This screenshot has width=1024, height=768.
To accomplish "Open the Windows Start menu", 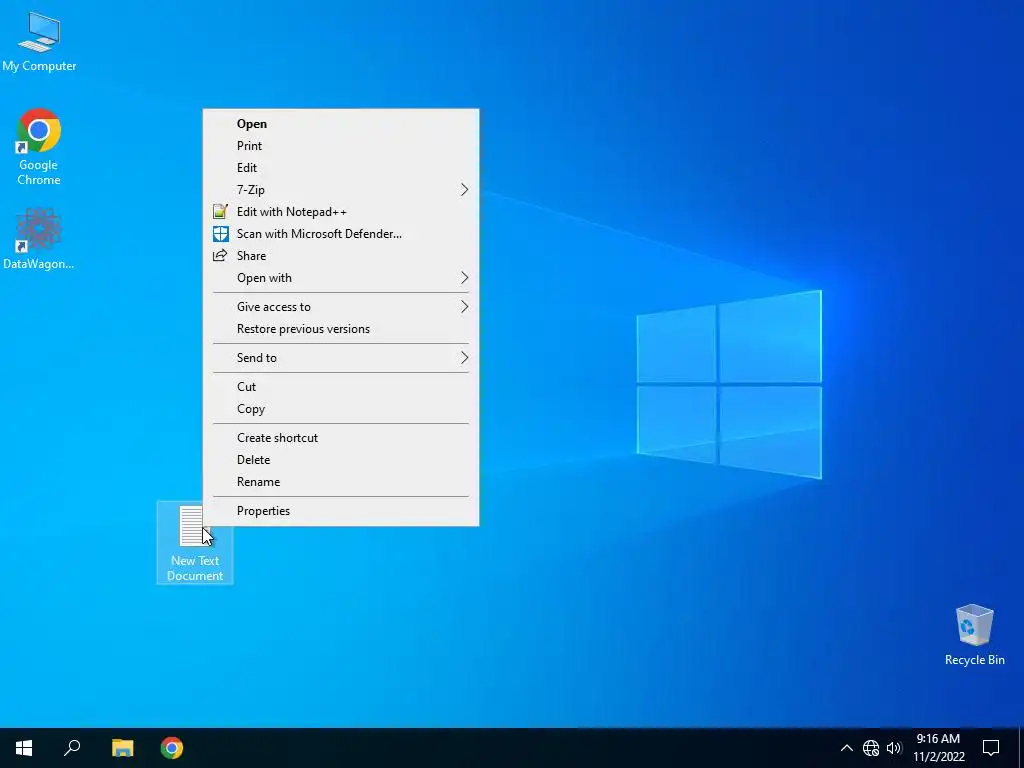I will [24, 748].
